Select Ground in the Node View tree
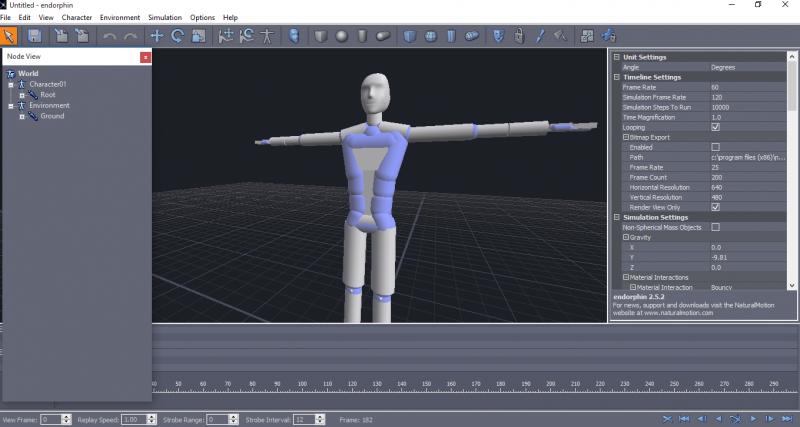The image size is (800, 427). (x=52, y=116)
